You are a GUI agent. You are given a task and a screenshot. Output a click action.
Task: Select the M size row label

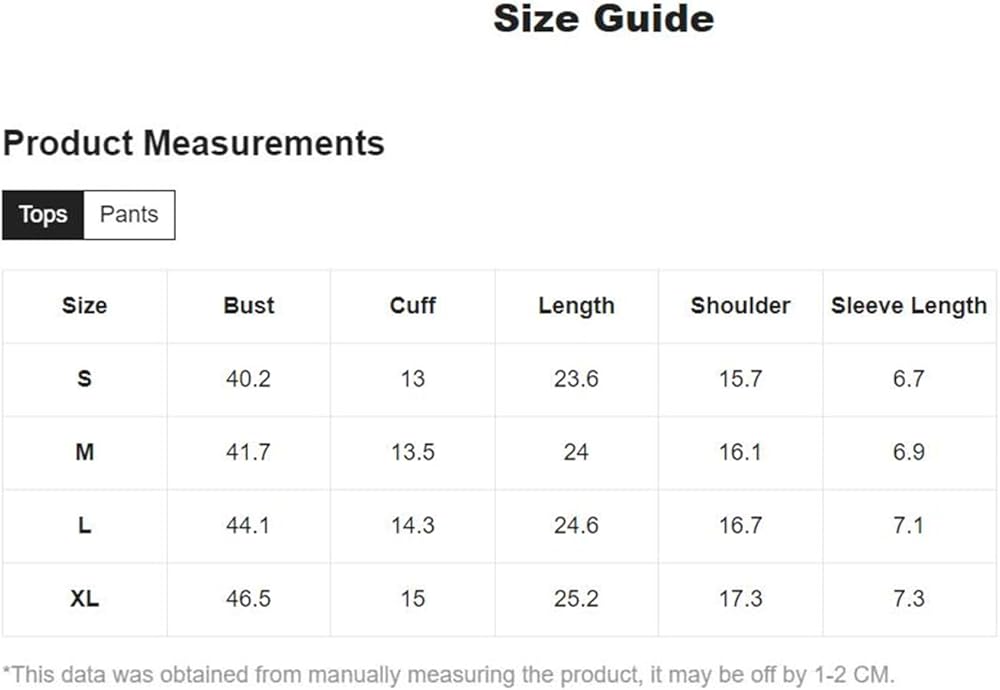[x=84, y=452]
